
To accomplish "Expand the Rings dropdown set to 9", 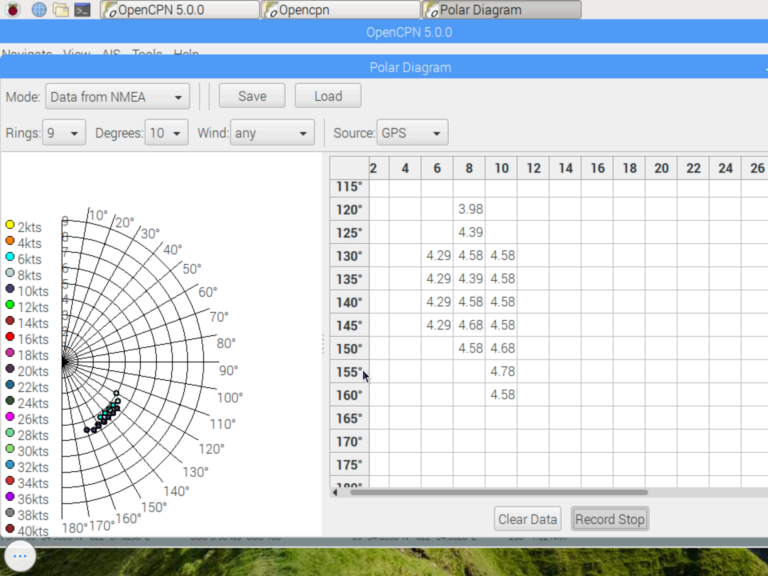I will (64, 133).
